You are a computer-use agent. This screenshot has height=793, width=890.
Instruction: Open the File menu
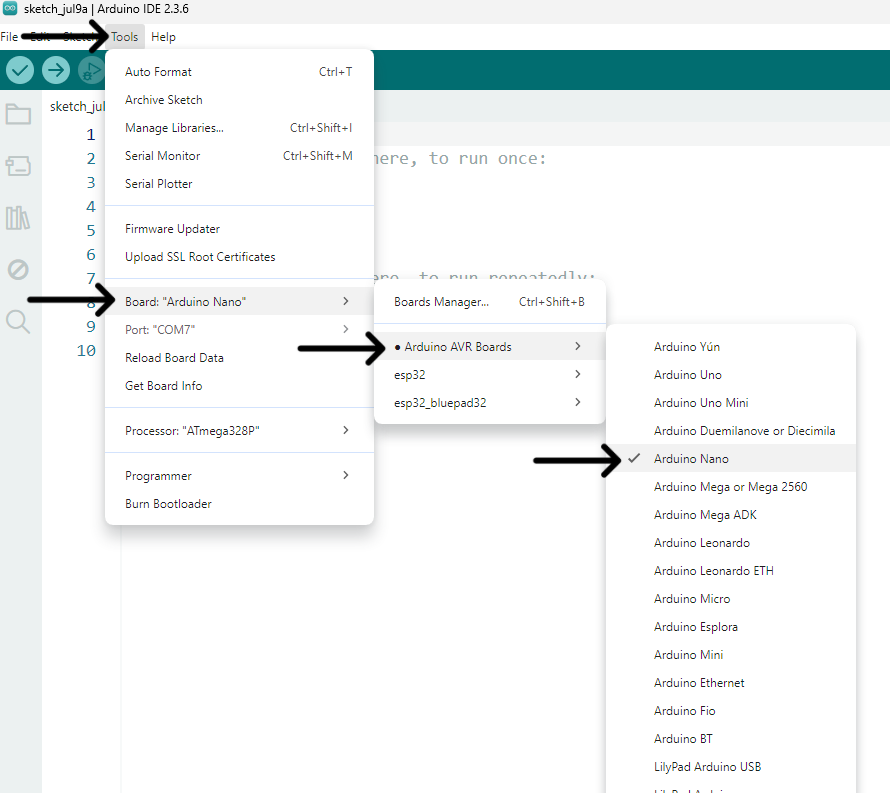[x=9, y=37]
